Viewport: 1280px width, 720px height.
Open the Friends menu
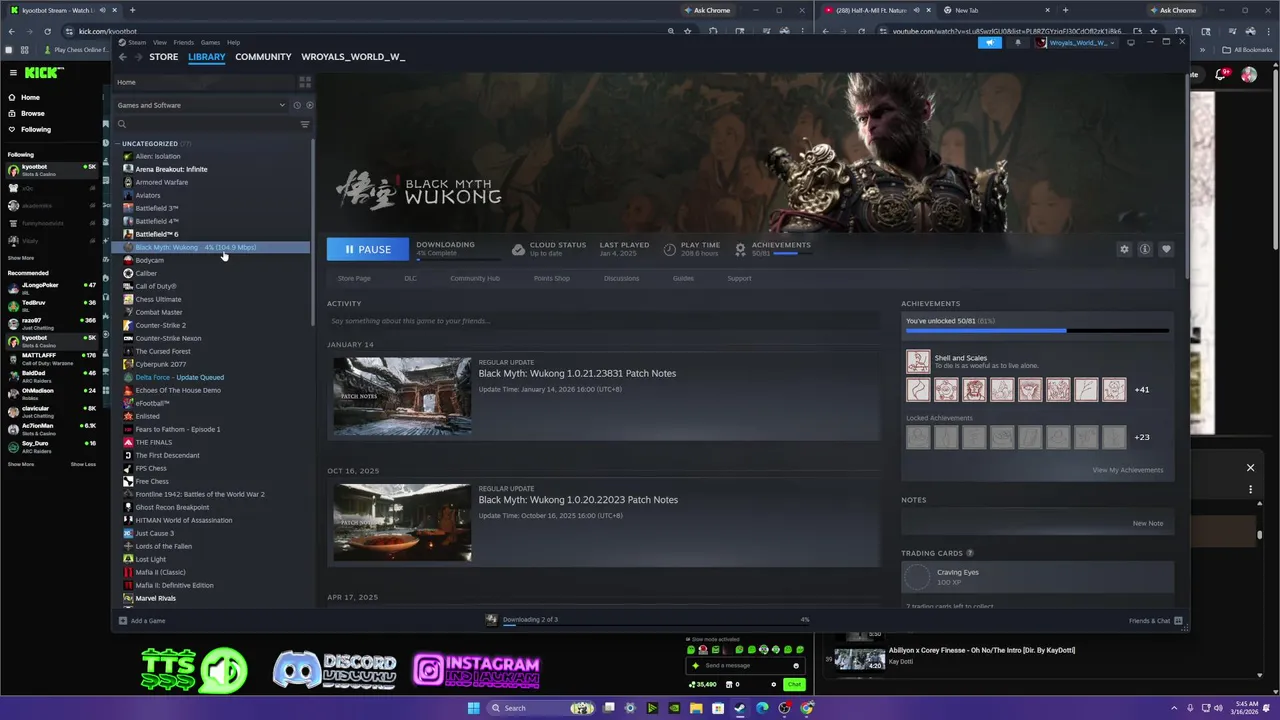(184, 43)
